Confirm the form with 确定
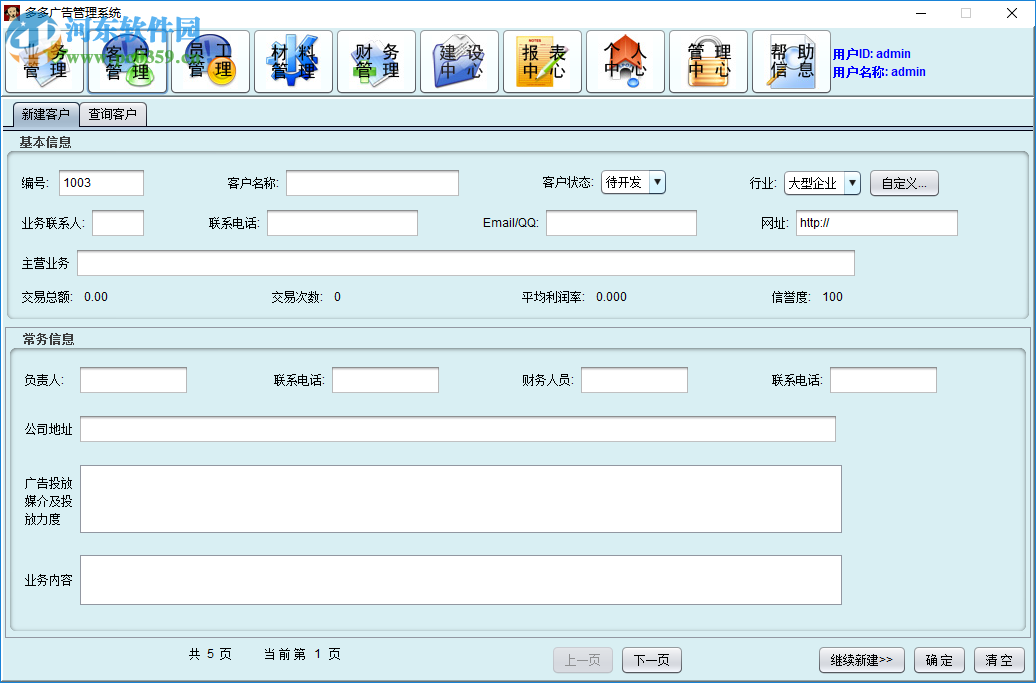Viewport: 1036px width, 683px height. point(939,660)
